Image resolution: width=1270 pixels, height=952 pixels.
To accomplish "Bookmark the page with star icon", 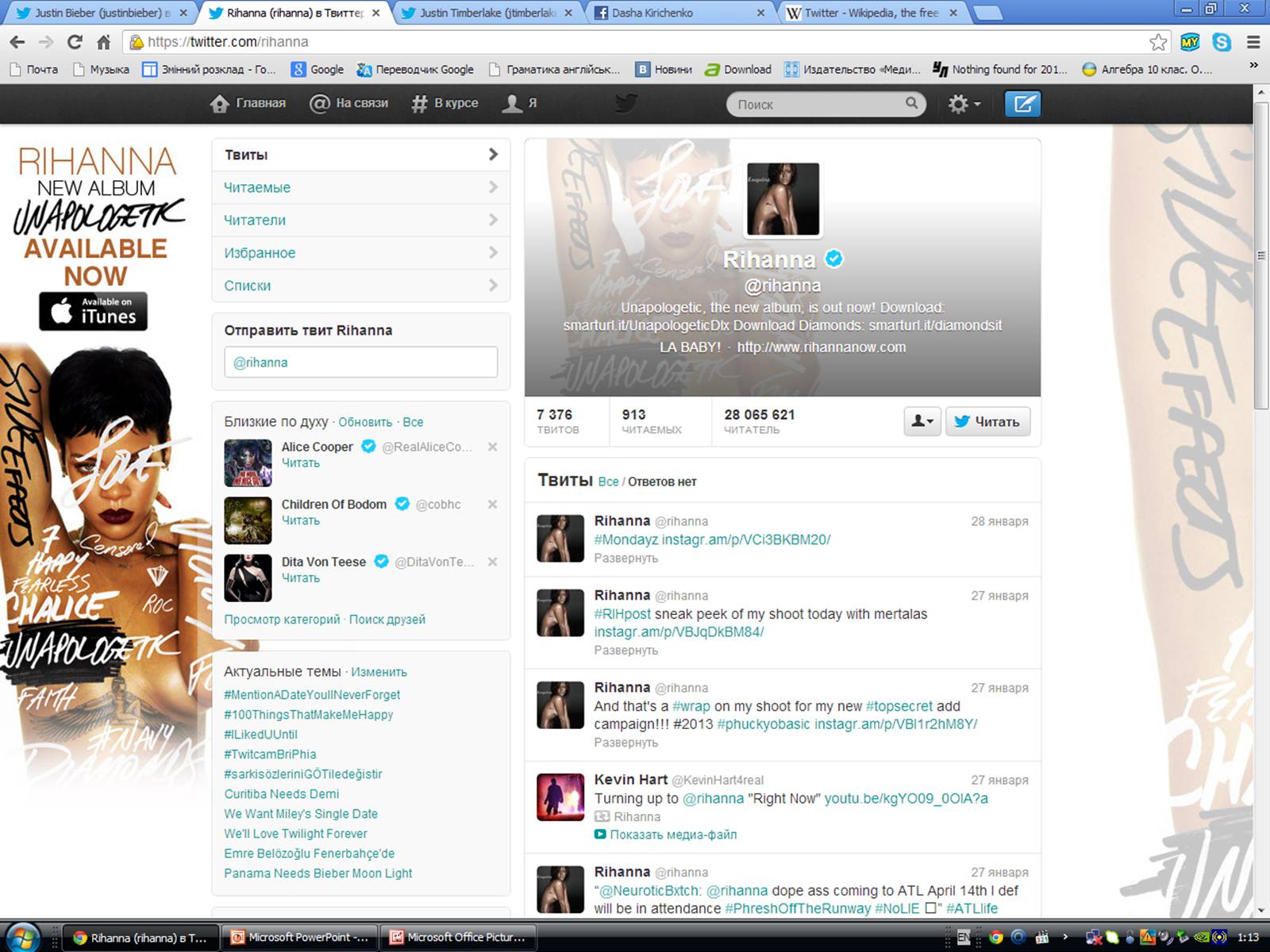I will pyautogui.click(x=1158, y=42).
